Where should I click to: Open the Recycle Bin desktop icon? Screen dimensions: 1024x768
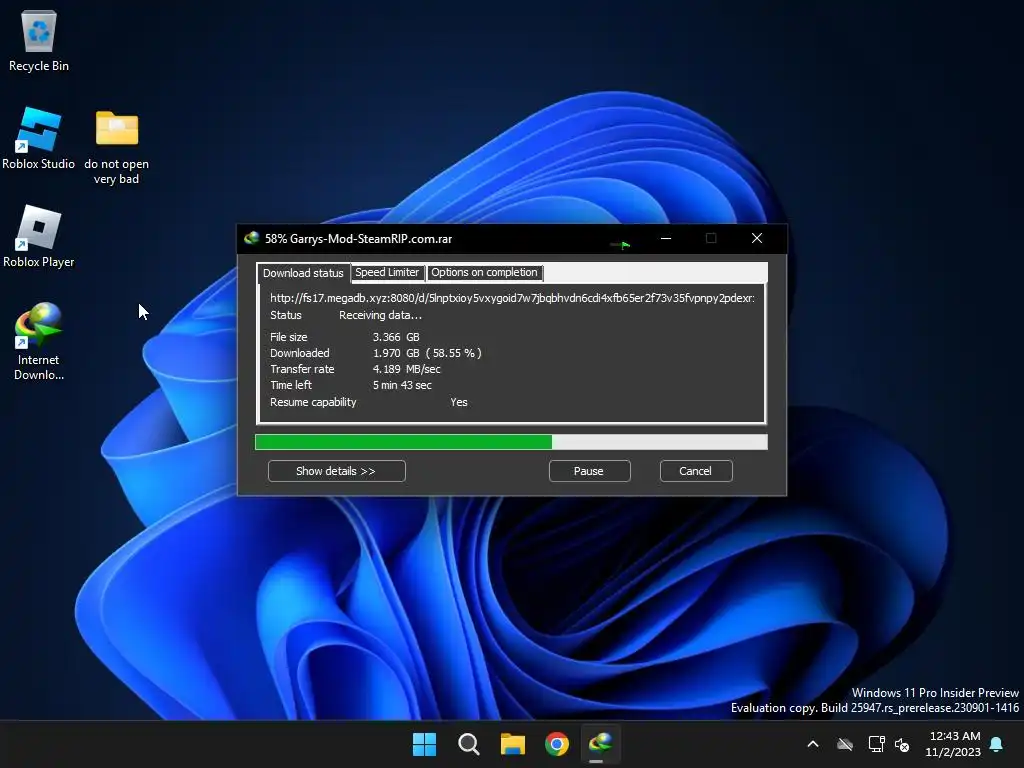coord(39,41)
